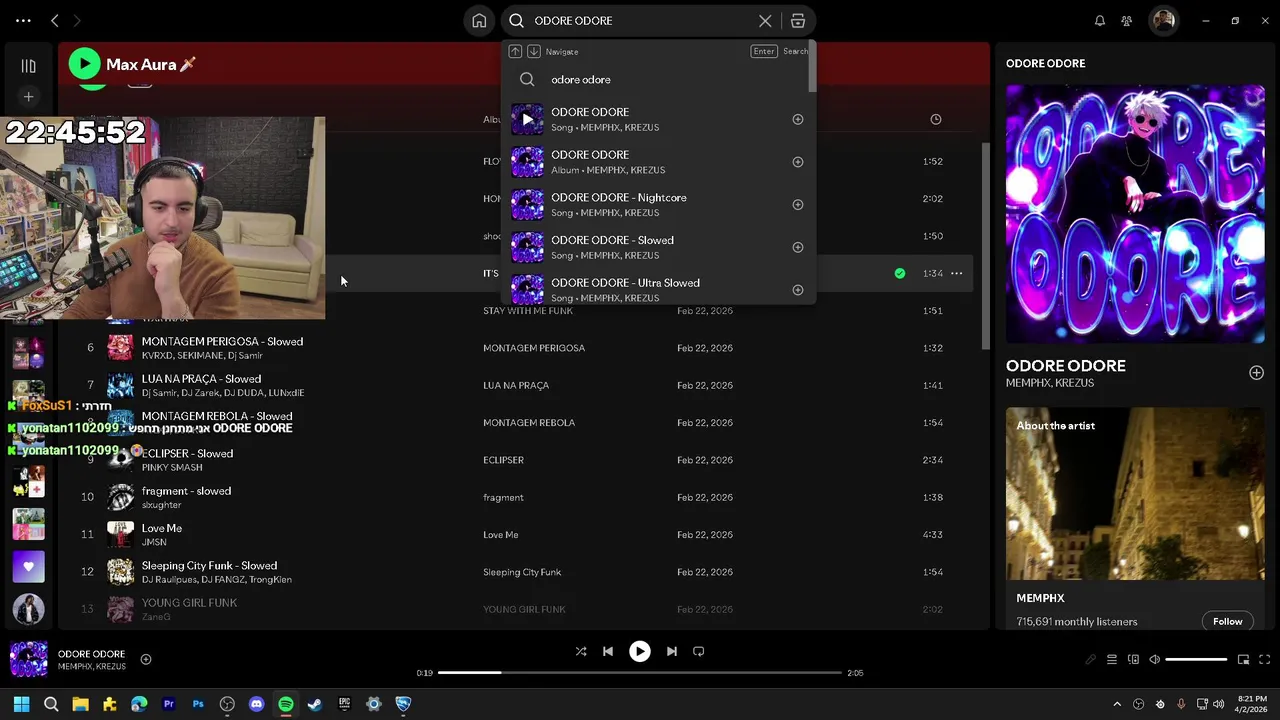Open Liked Songs heart playlist in sidebar
The width and height of the screenshot is (1280, 720).
point(28,567)
